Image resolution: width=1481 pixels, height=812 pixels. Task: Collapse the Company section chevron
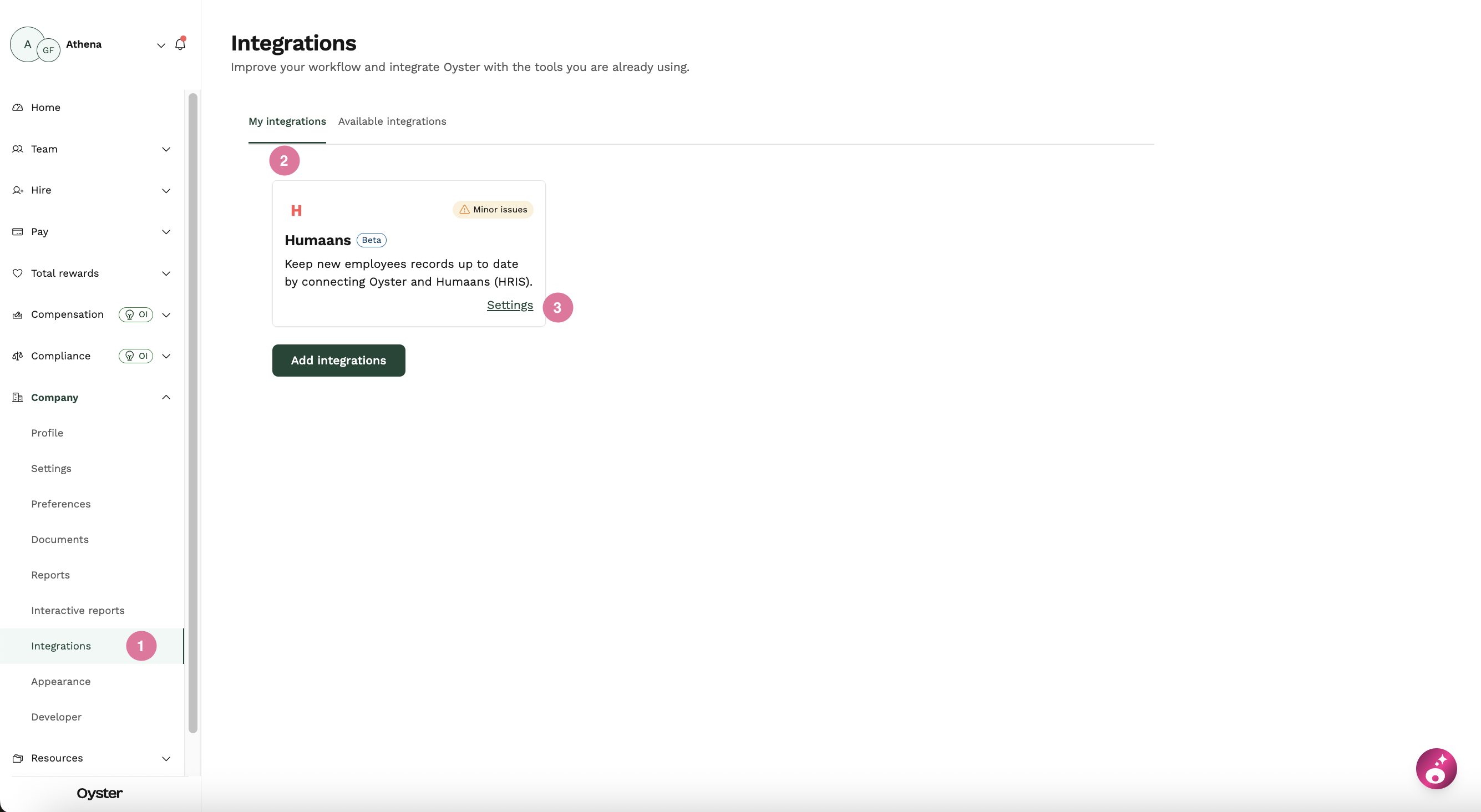pyautogui.click(x=166, y=397)
